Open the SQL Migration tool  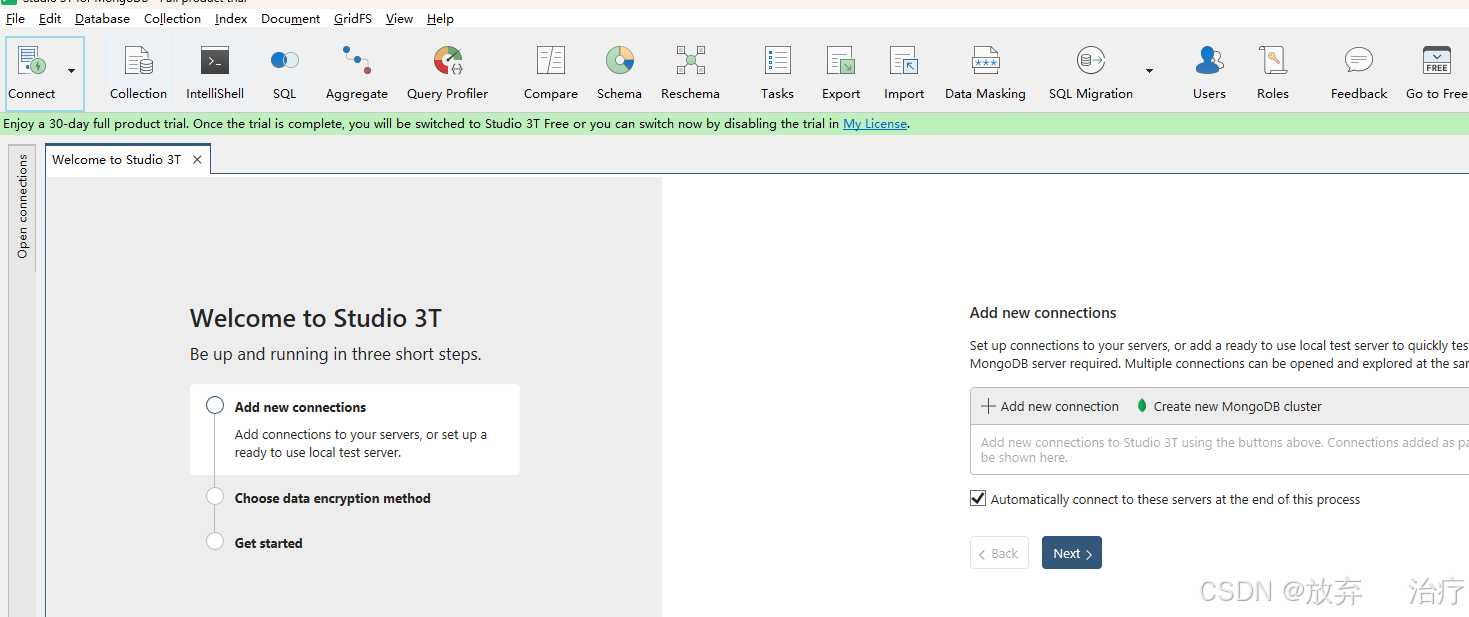[1091, 72]
